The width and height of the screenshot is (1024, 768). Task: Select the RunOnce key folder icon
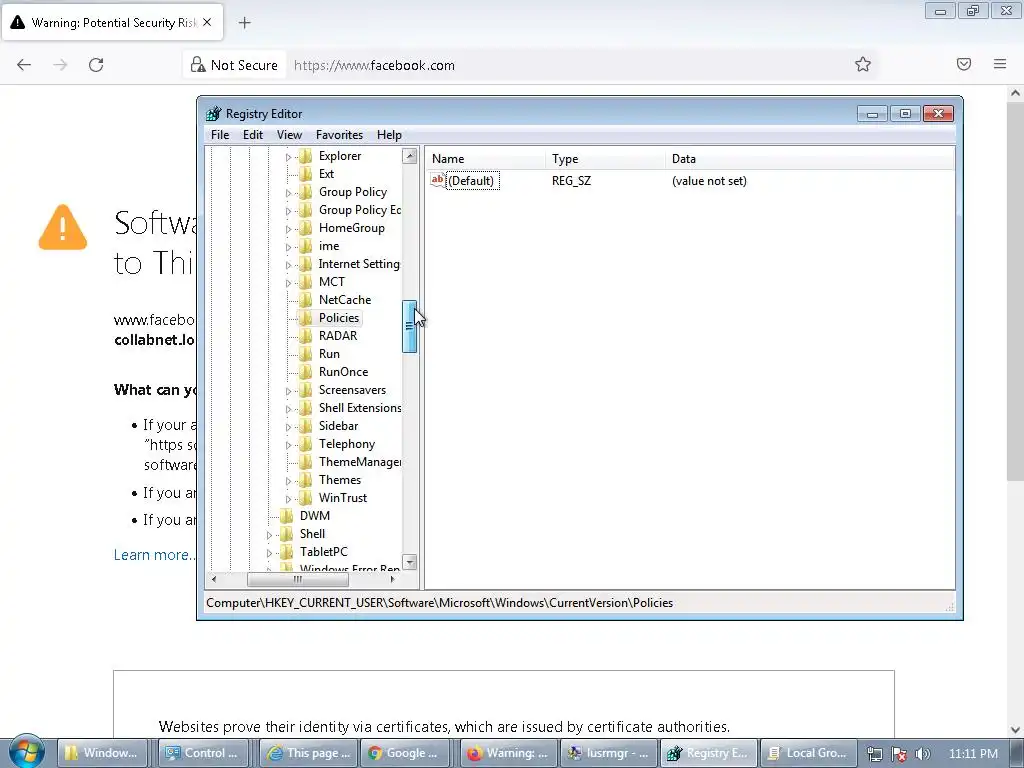click(305, 372)
